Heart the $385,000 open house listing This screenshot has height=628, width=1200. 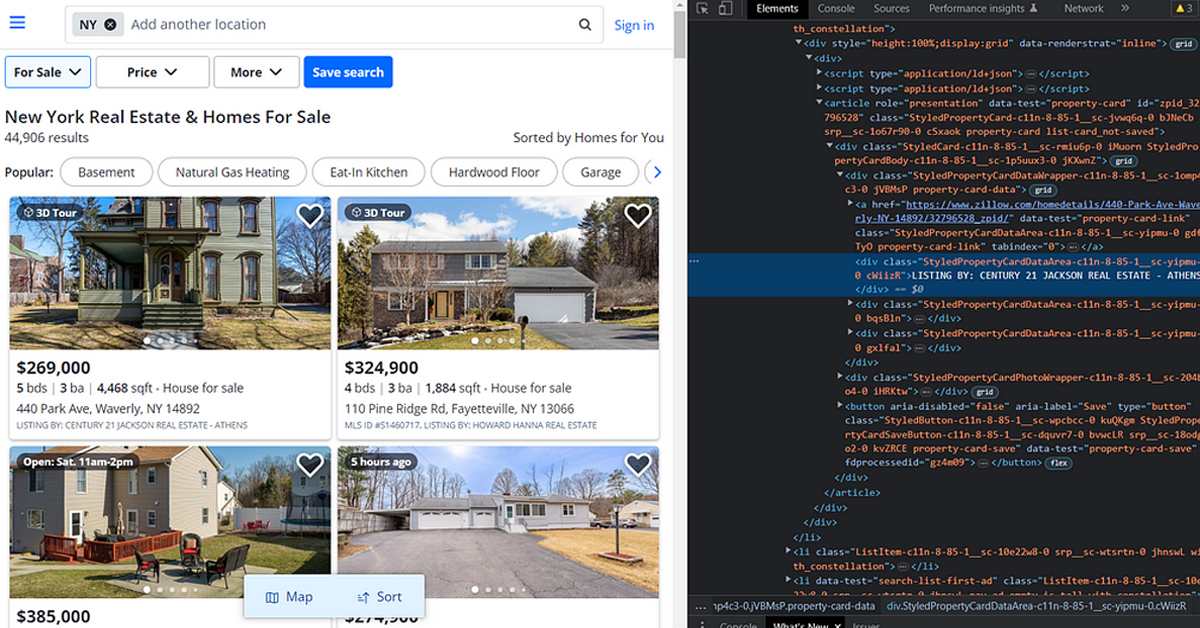click(308, 464)
